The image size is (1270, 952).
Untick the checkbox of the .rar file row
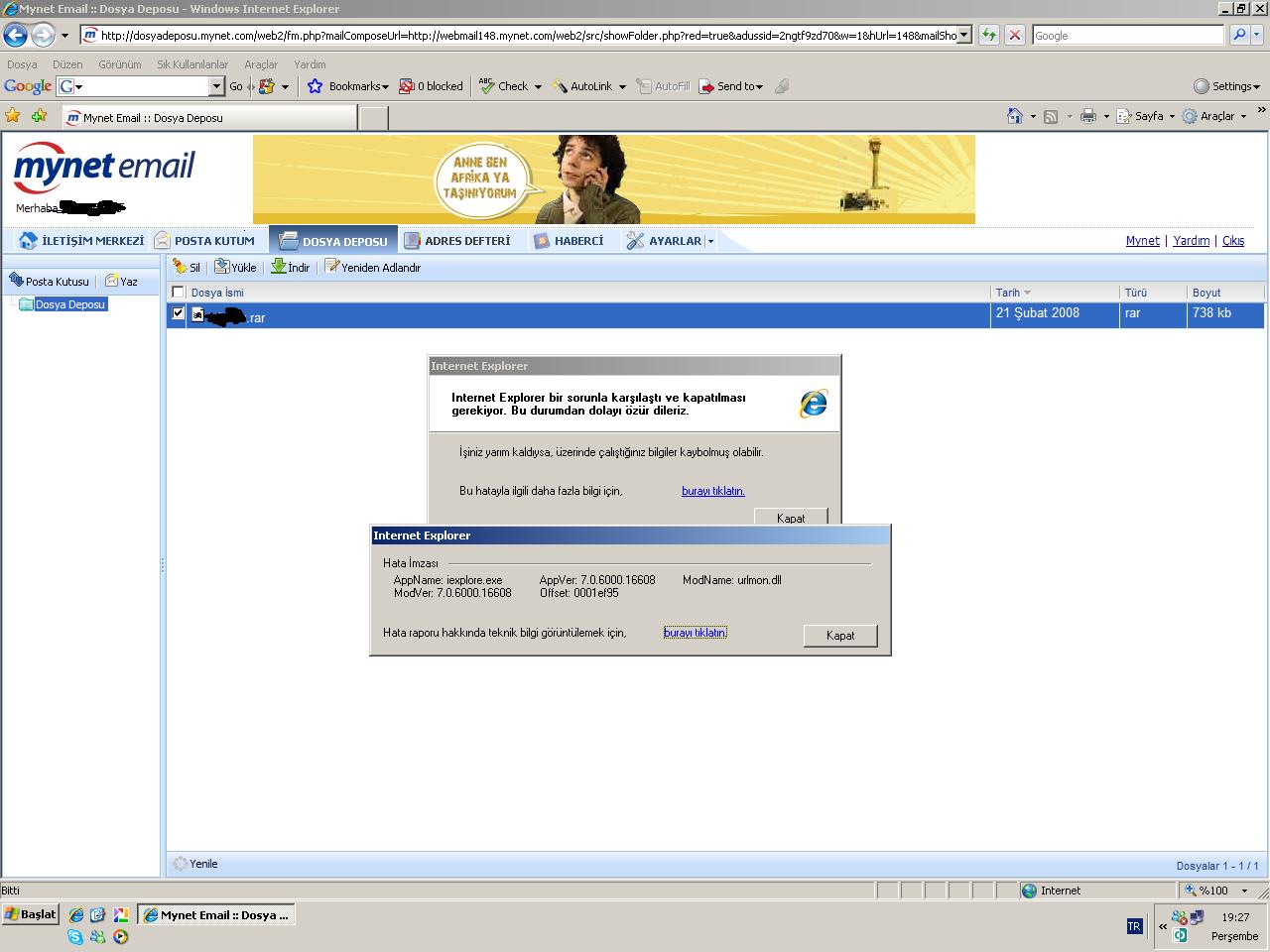click(179, 313)
